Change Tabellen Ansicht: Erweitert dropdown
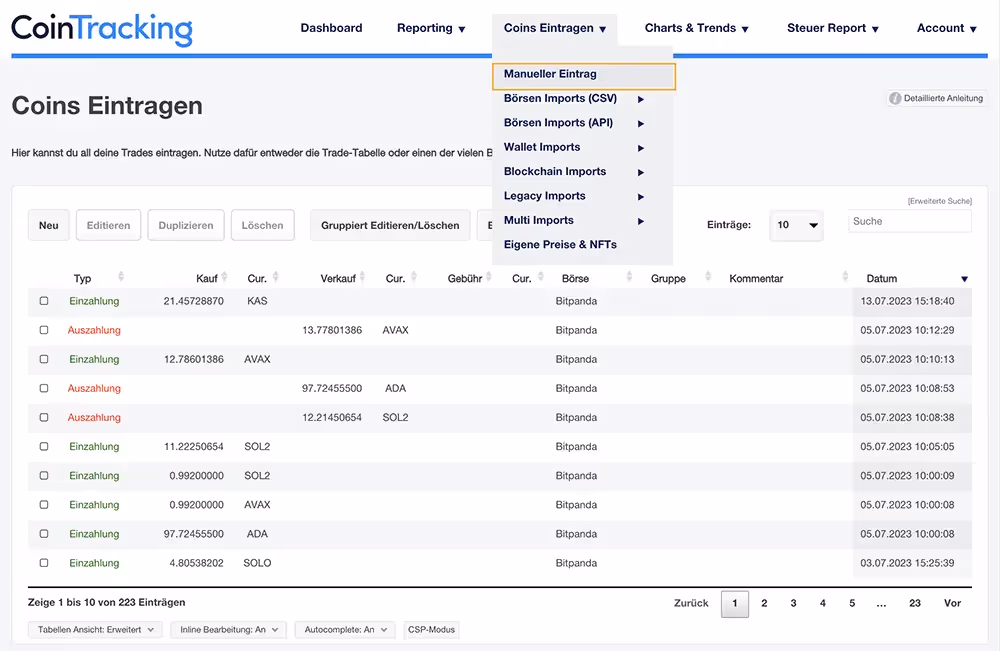Viewport: 1000px width, 651px height. click(x=96, y=630)
